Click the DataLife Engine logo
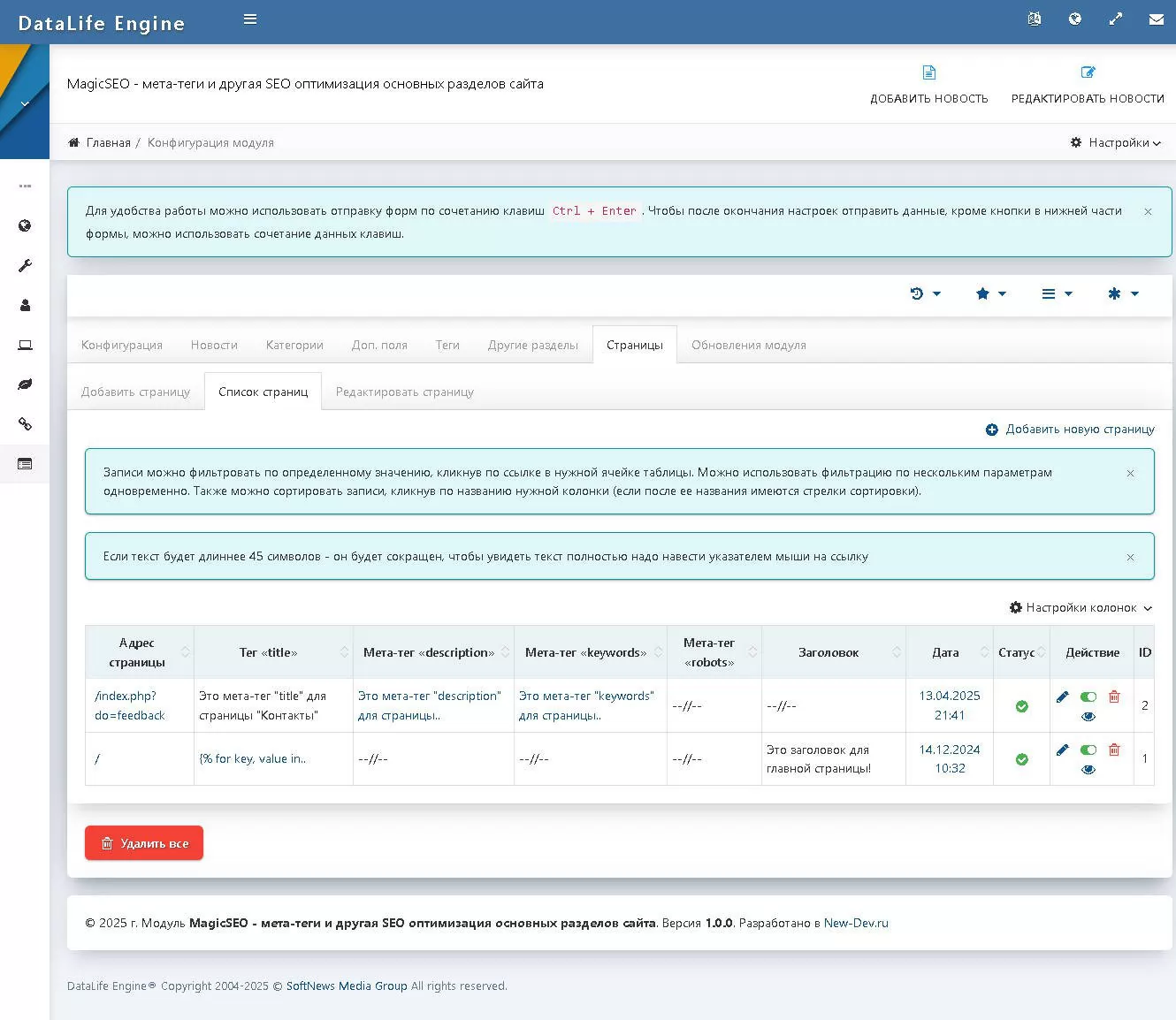The image size is (1176, 1020). (x=102, y=23)
